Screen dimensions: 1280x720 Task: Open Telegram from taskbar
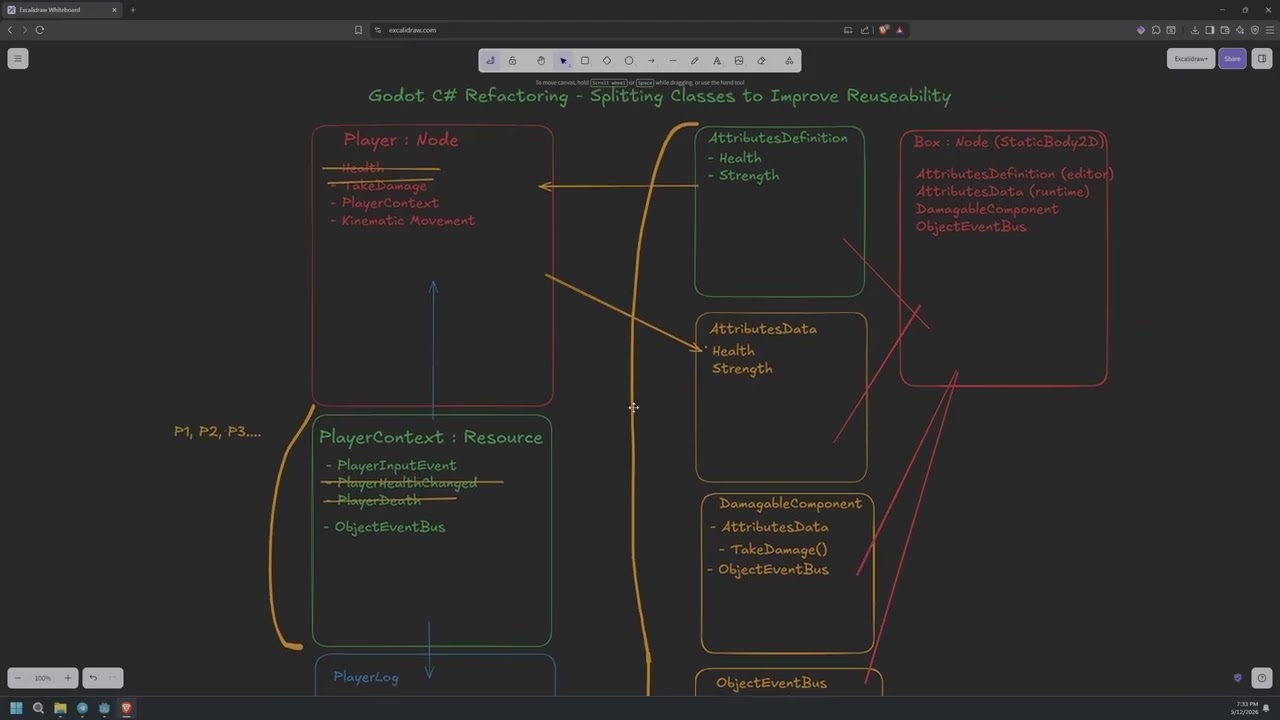82,708
